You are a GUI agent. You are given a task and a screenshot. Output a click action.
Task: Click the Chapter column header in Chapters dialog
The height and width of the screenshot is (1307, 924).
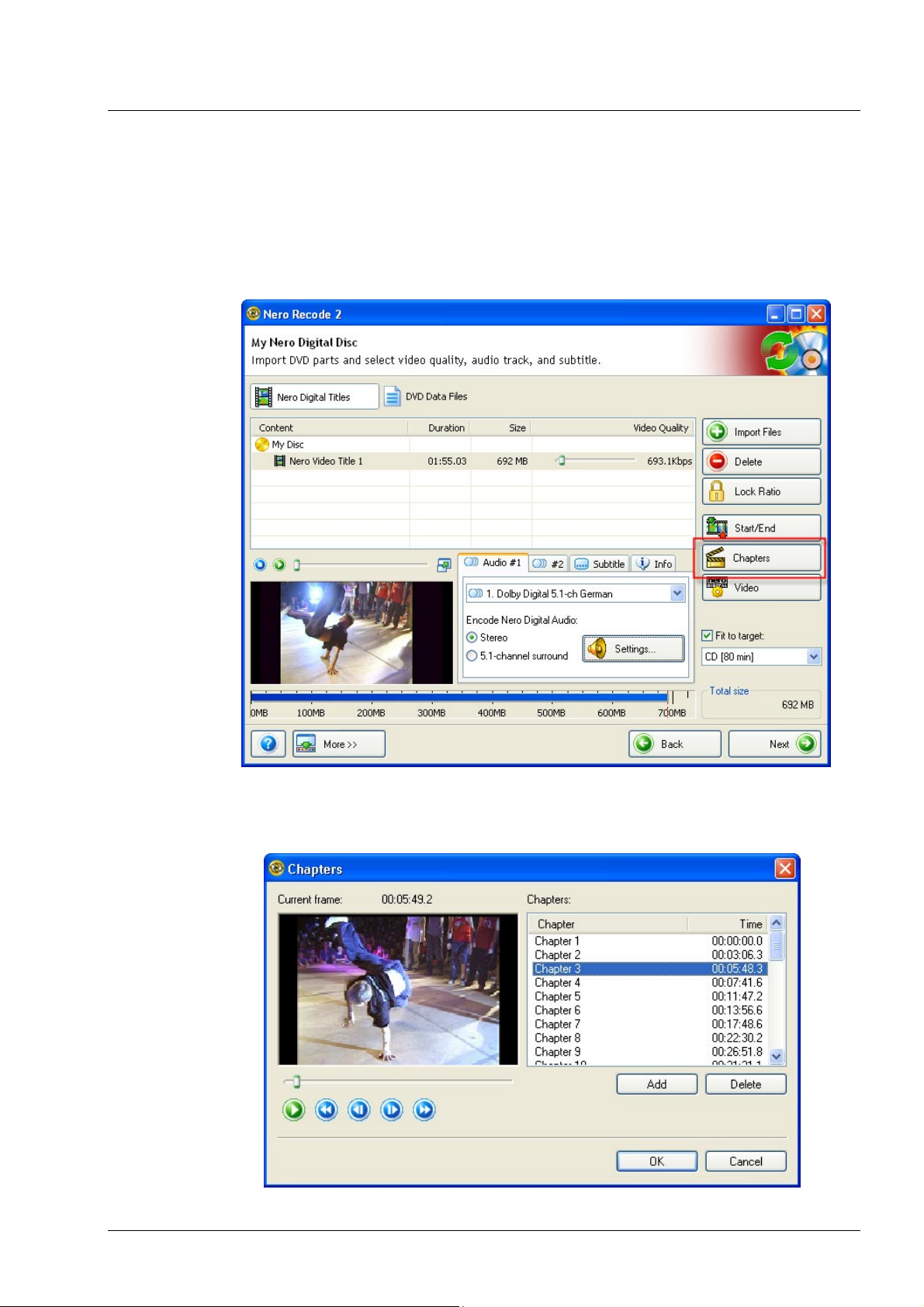pos(608,924)
